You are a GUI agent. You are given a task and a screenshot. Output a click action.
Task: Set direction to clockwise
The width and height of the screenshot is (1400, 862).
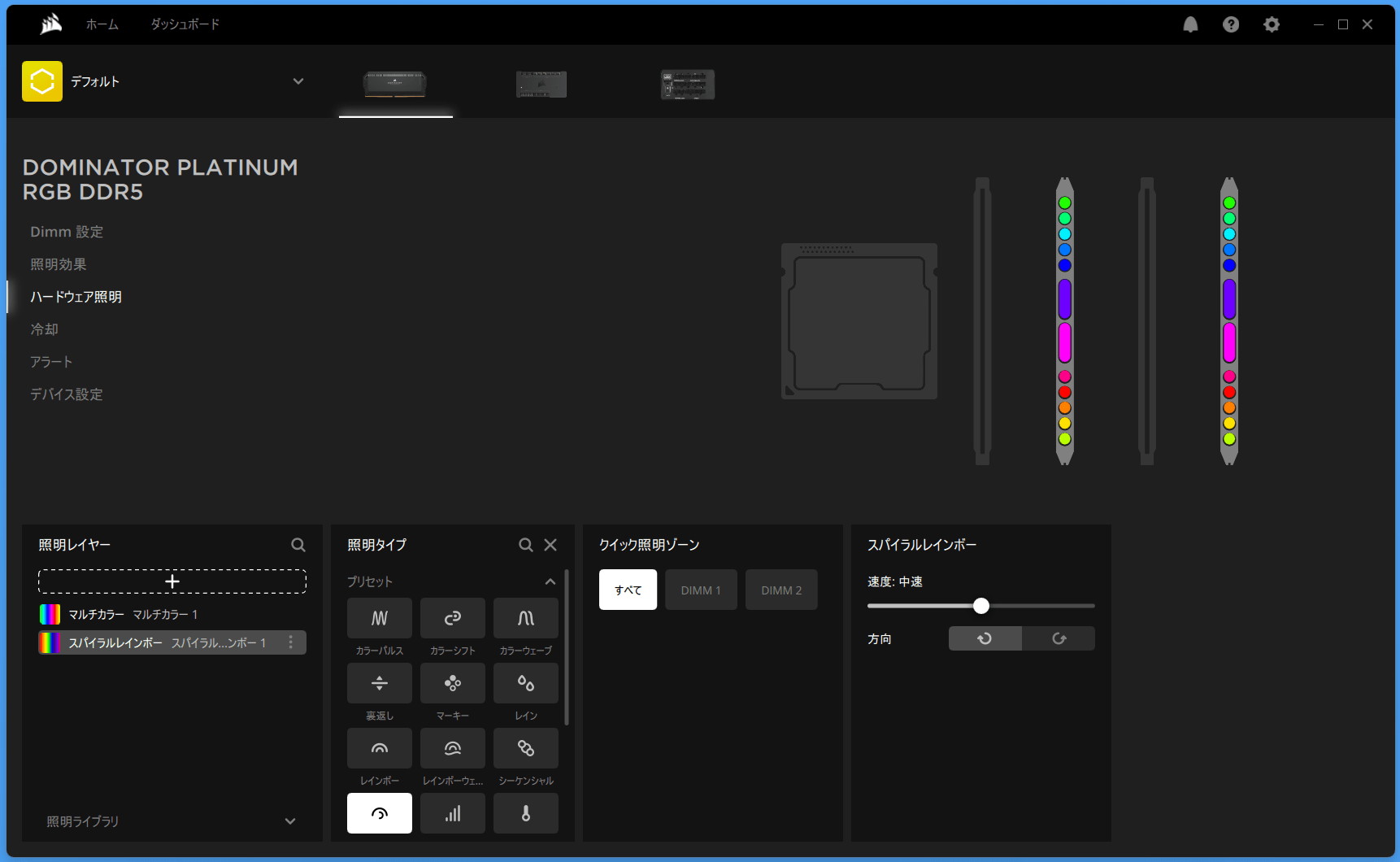click(x=1059, y=638)
